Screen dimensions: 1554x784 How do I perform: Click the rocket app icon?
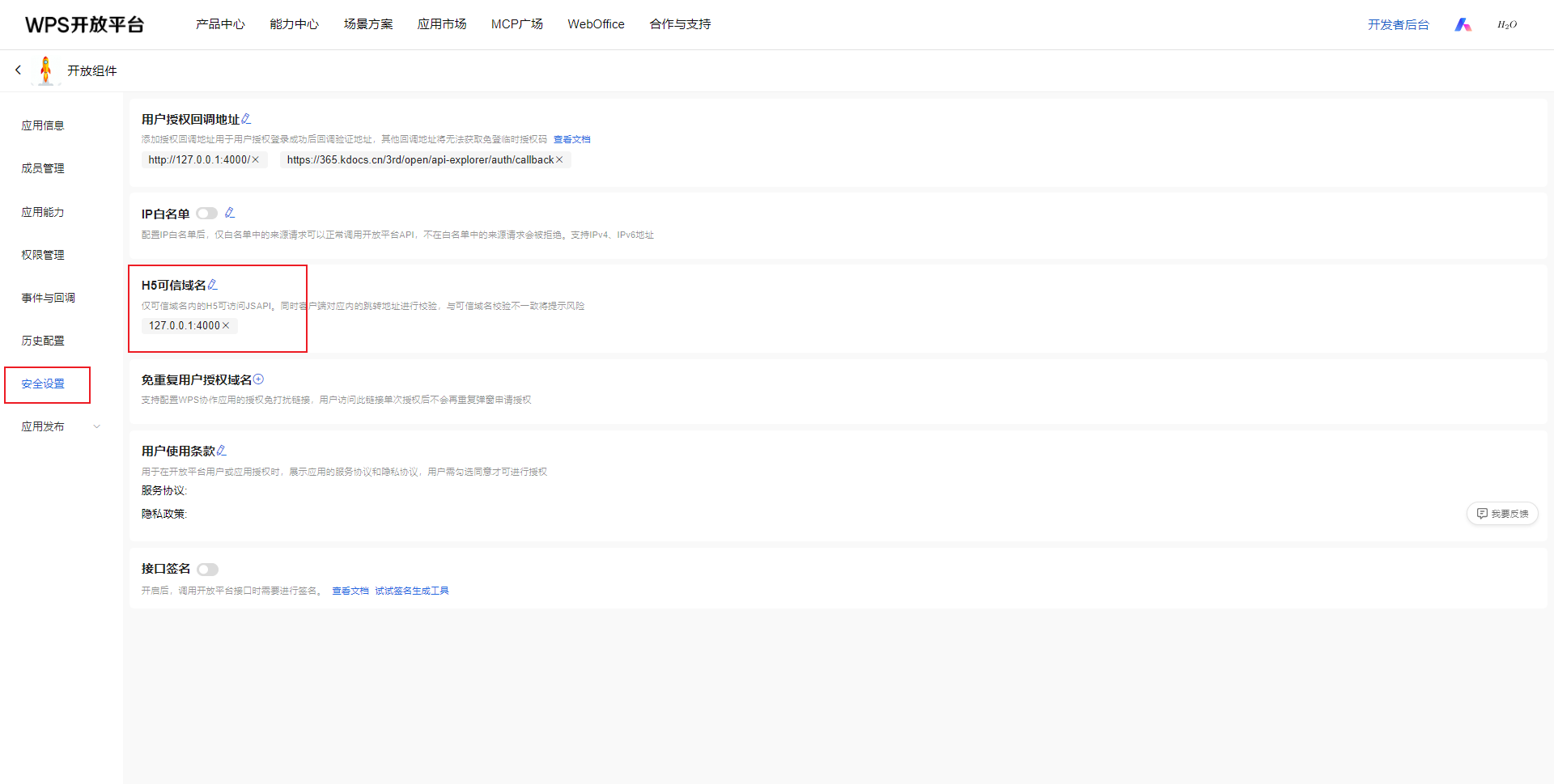coord(46,70)
